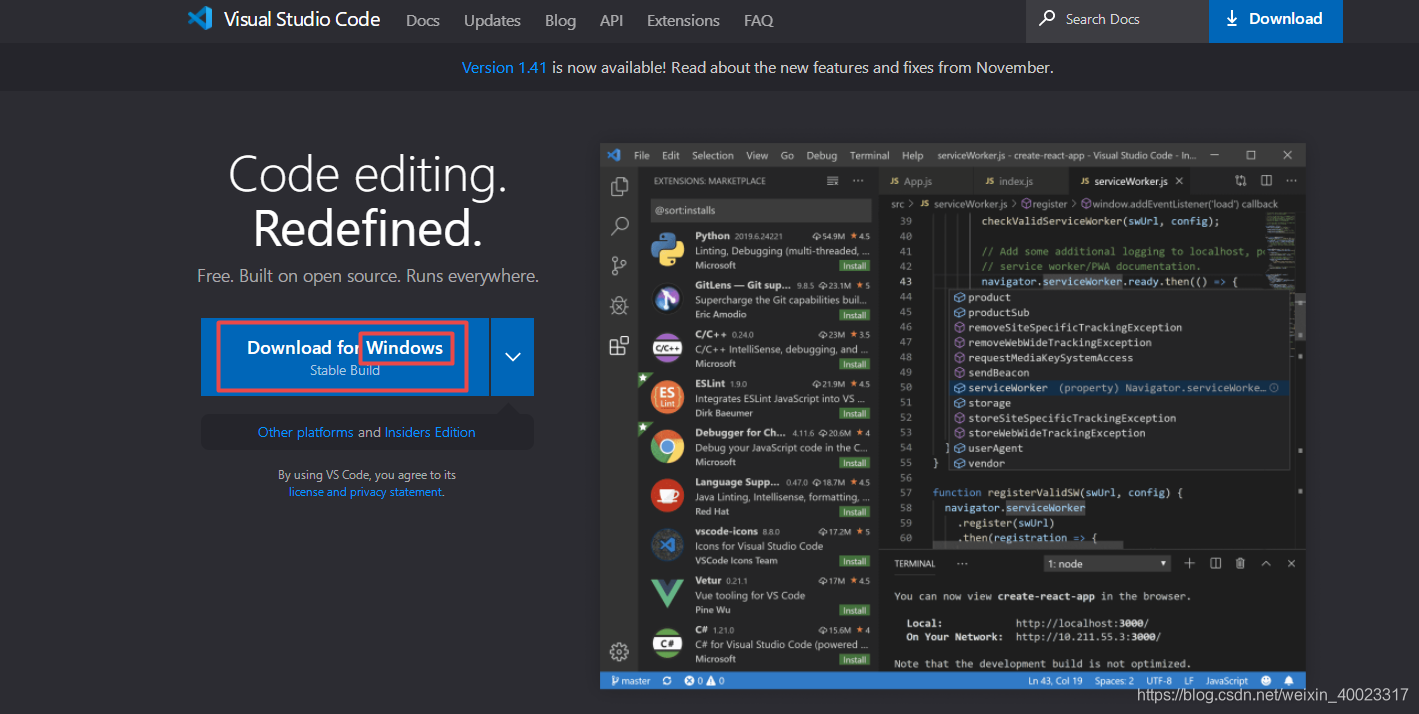
Task: Open the Search icon in the activity bar
Action: [x=620, y=226]
